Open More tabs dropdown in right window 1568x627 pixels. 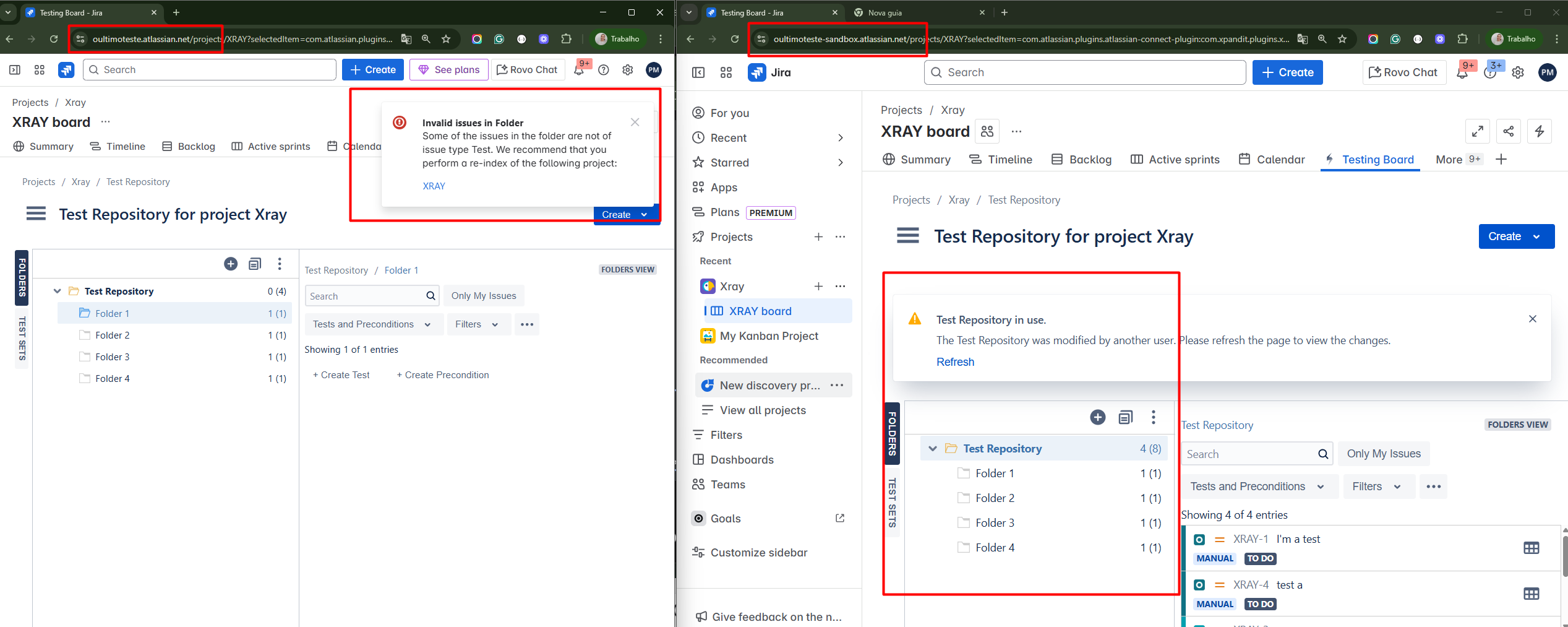(x=1459, y=160)
